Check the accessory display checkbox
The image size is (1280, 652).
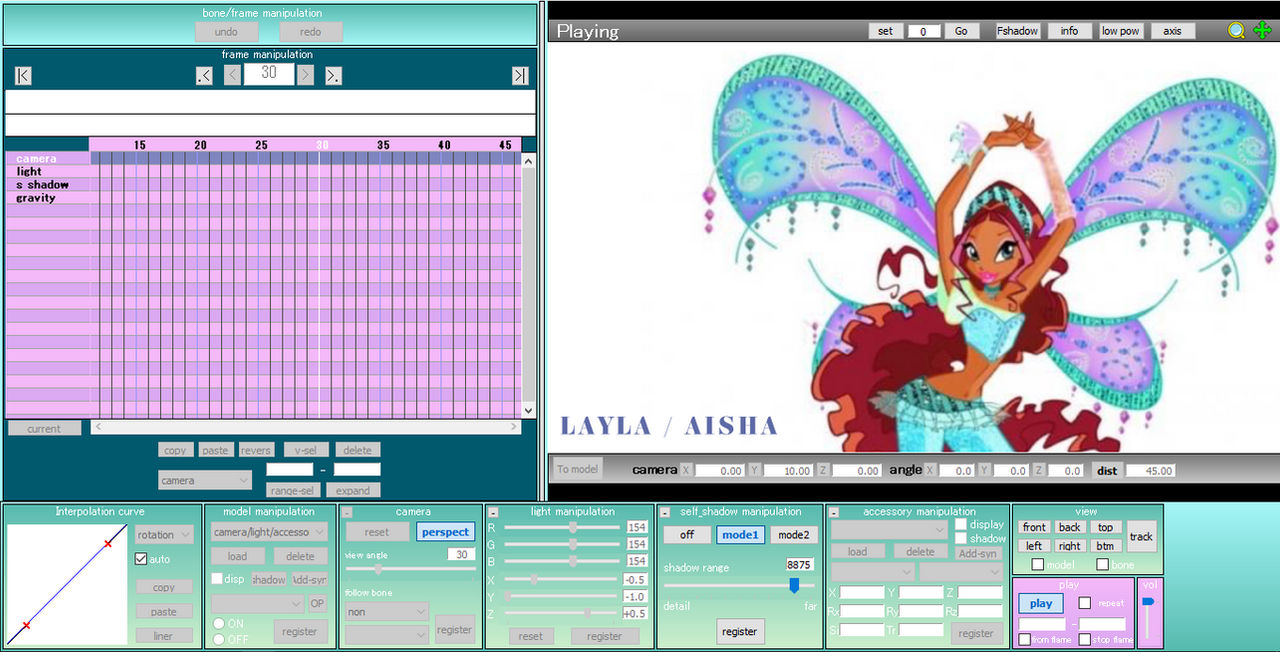pos(961,524)
